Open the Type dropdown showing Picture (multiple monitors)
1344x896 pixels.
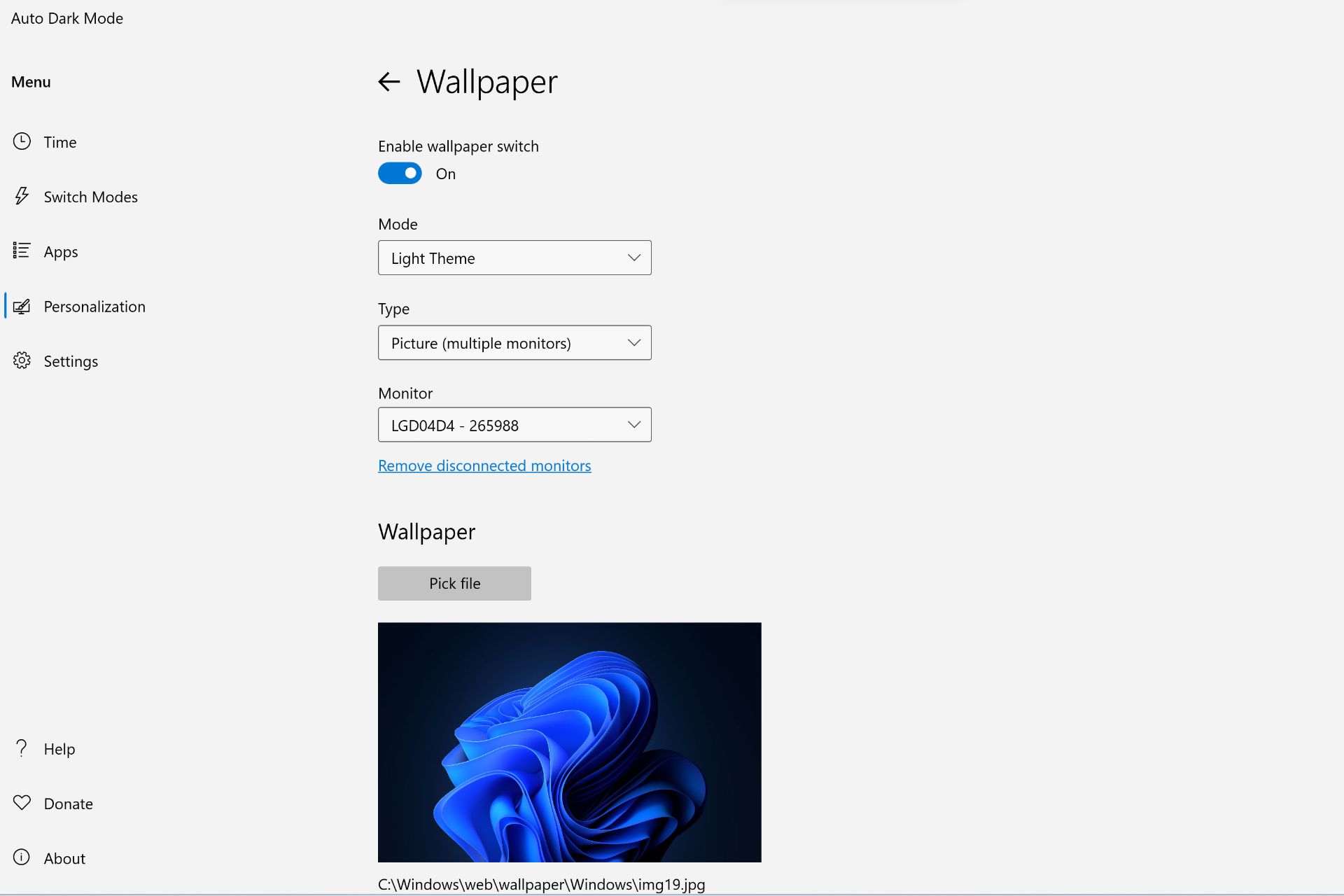click(x=514, y=342)
